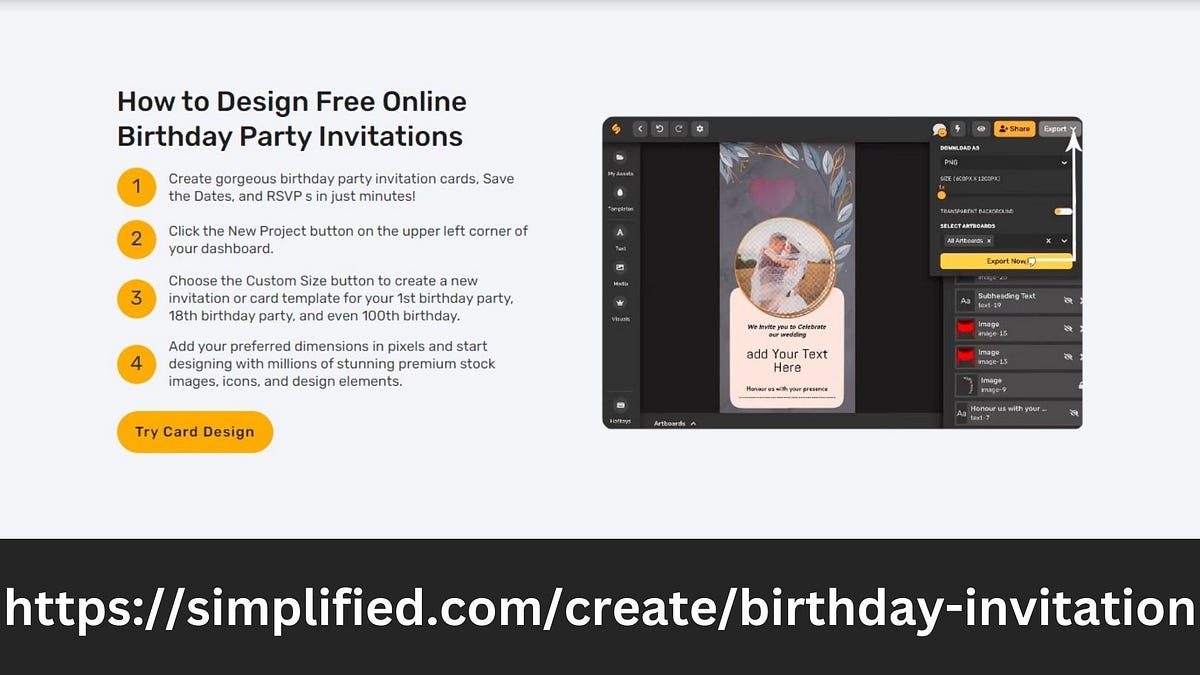Click the Try Card Design button
This screenshot has width=1200, height=675.
(x=194, y=431)
